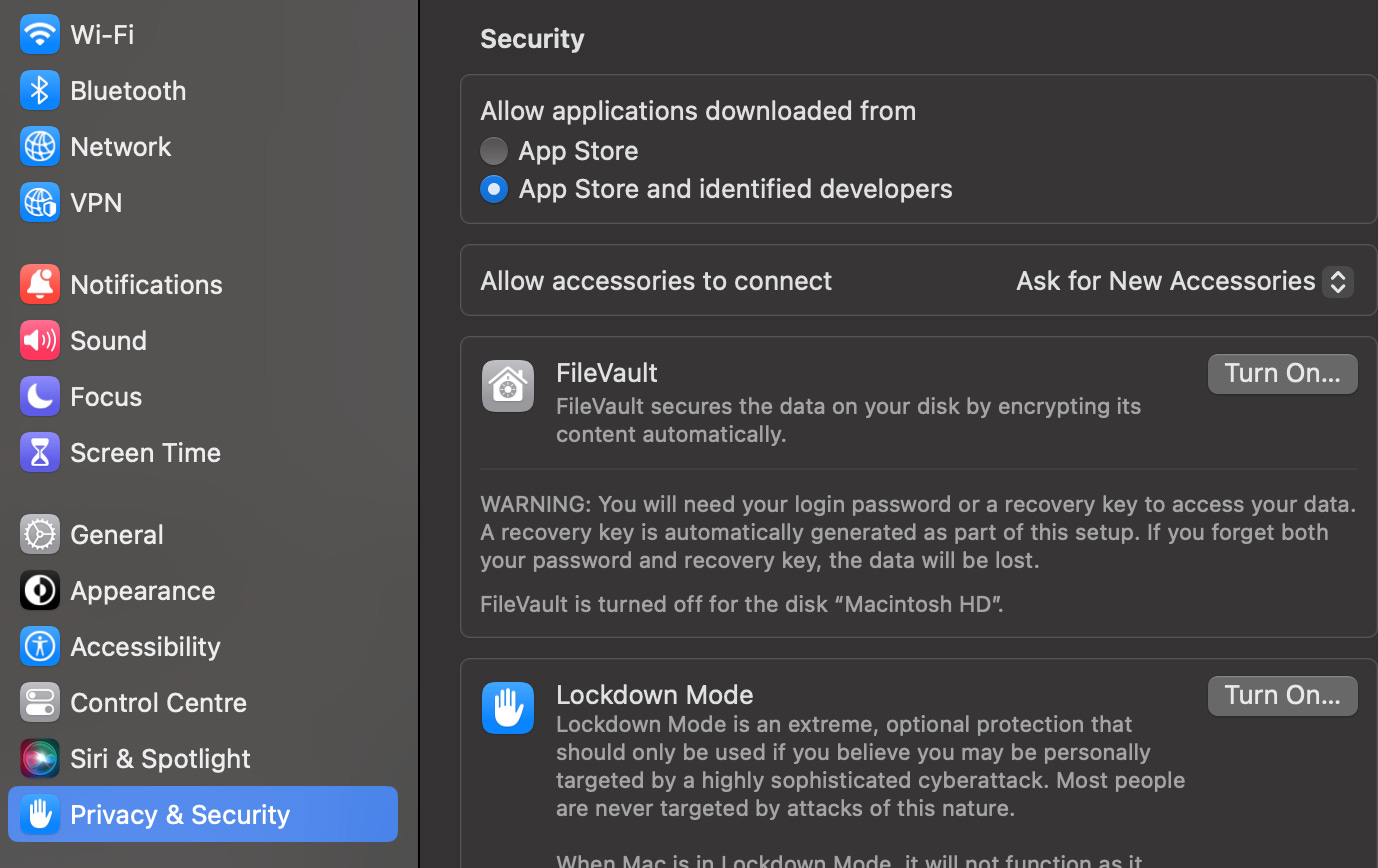Select the Focus crescent moon icon

click(x=39, y=396)
